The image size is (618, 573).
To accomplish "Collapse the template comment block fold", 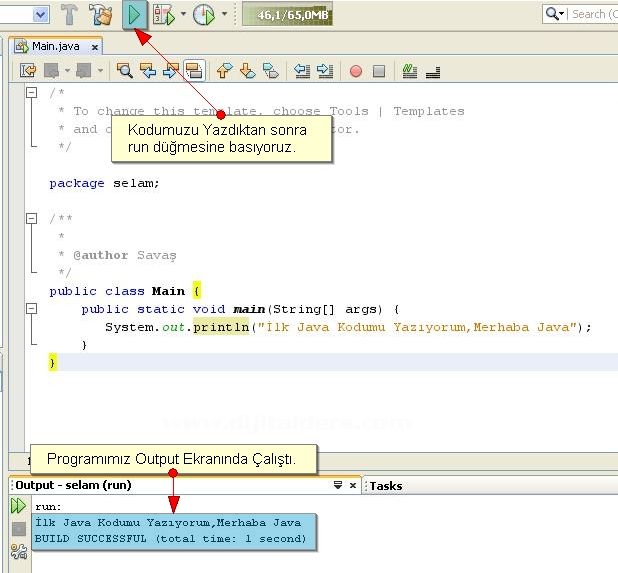I will point(32,93).
